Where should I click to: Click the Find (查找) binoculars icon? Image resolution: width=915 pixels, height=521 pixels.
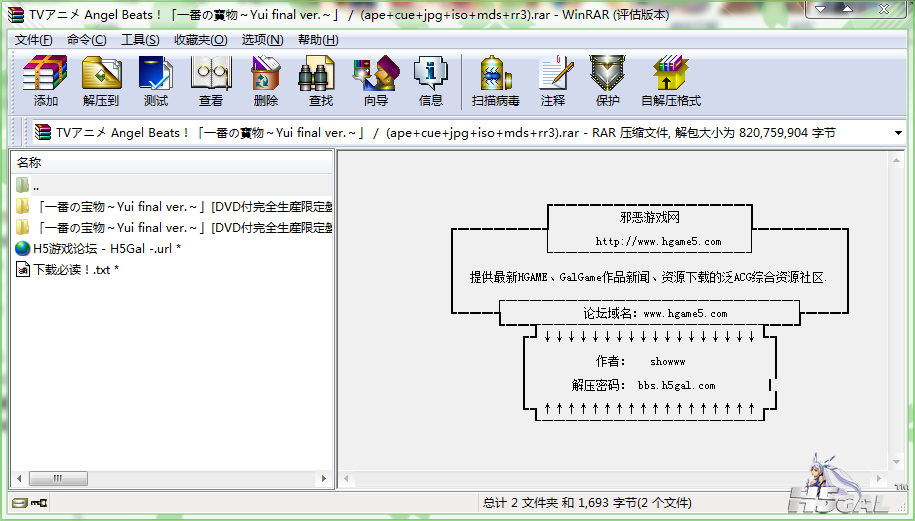pos(317,74)
